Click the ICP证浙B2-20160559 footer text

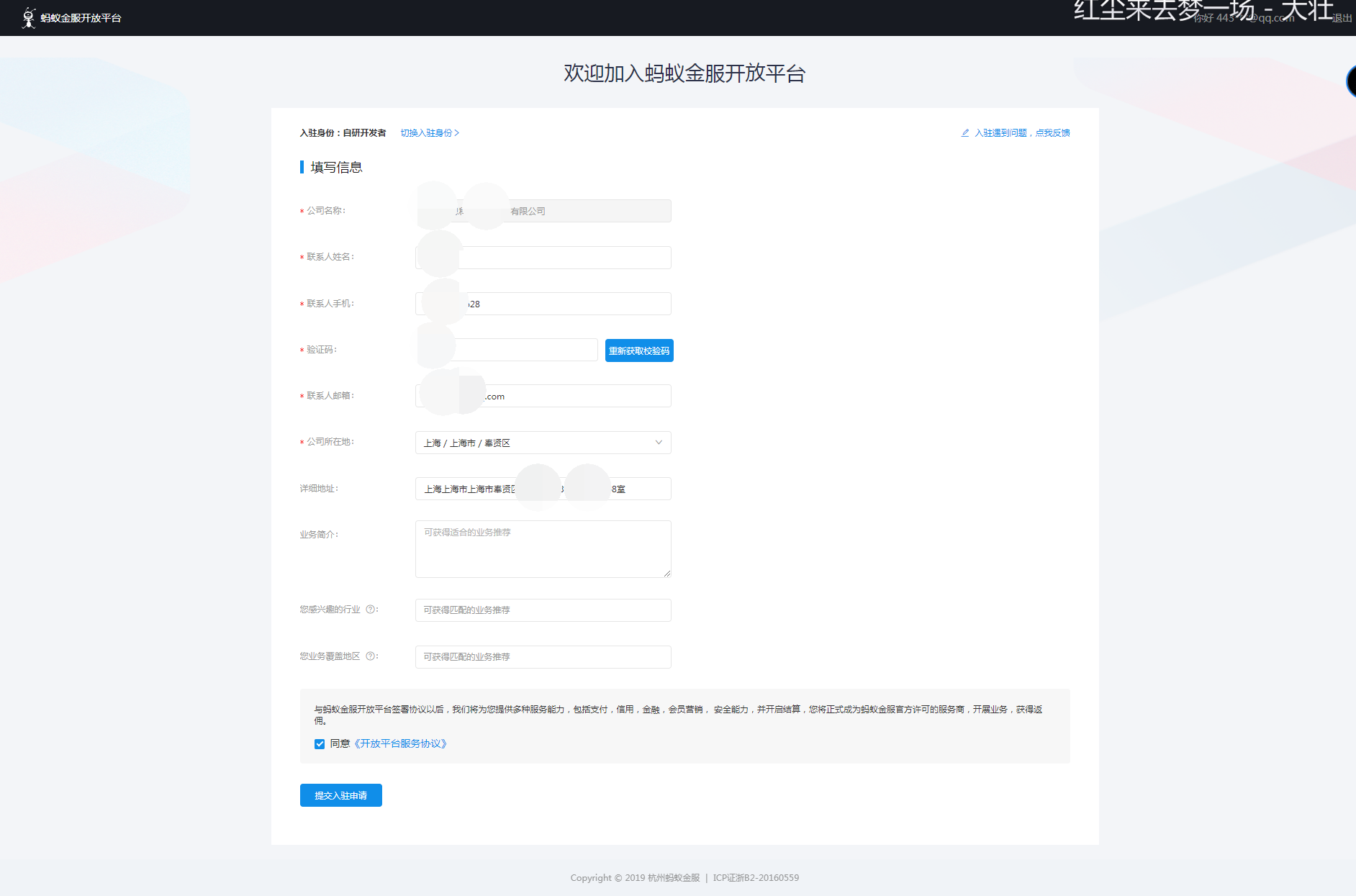(756, 878)
